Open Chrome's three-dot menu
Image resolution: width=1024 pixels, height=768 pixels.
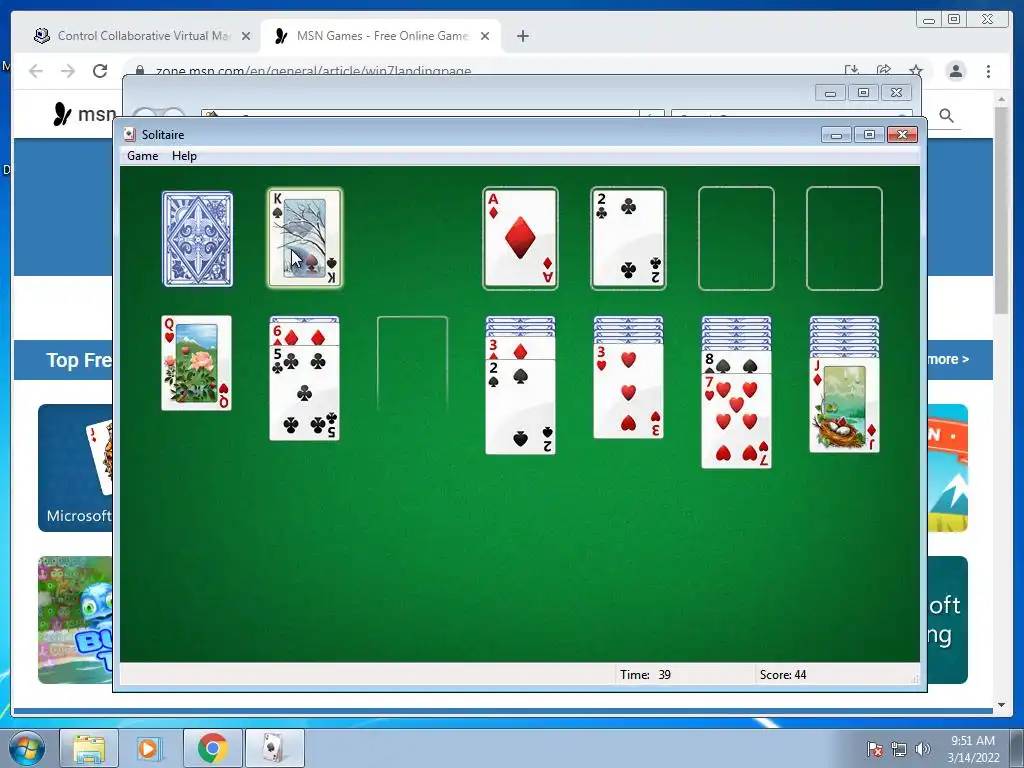point(989,71)
